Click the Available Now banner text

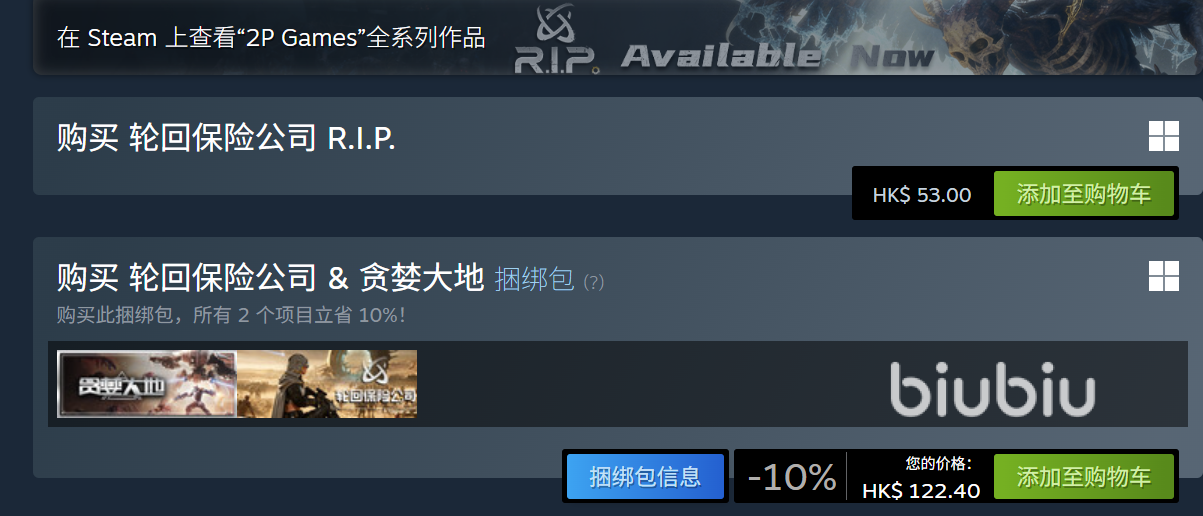coord(778,57)
